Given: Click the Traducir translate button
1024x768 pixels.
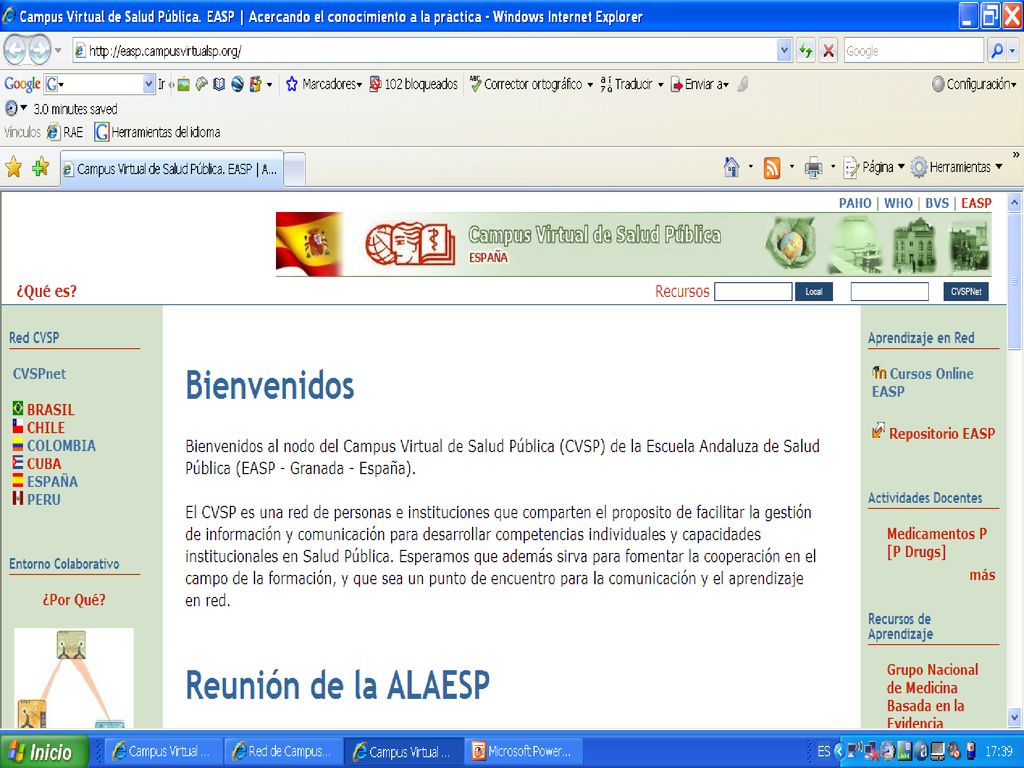Looking at the screenshot, I should [x=632, y=84].
